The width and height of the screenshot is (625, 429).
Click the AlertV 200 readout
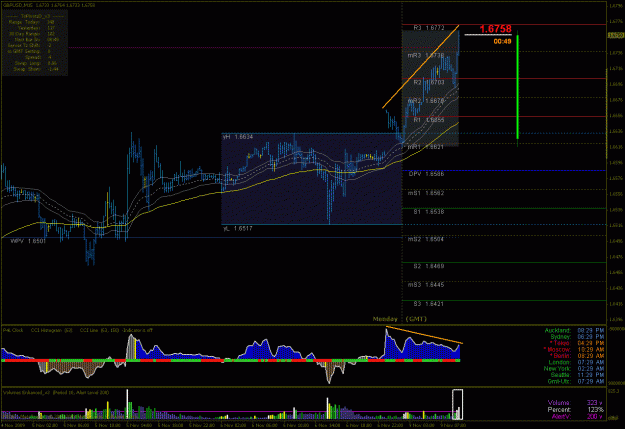577,417
